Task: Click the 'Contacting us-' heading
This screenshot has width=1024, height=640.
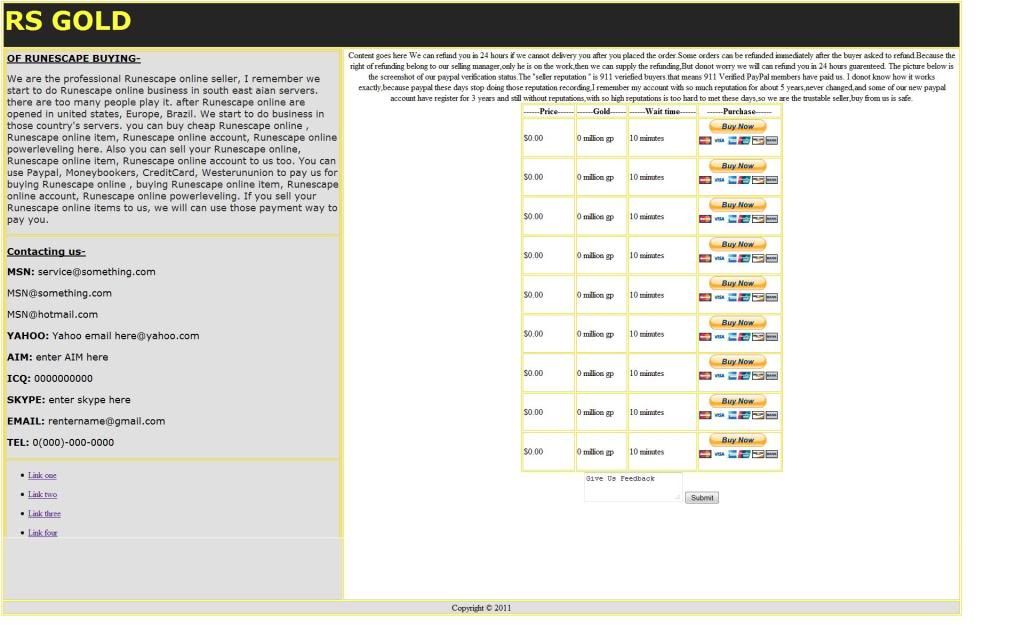Action: coord(46,251)
